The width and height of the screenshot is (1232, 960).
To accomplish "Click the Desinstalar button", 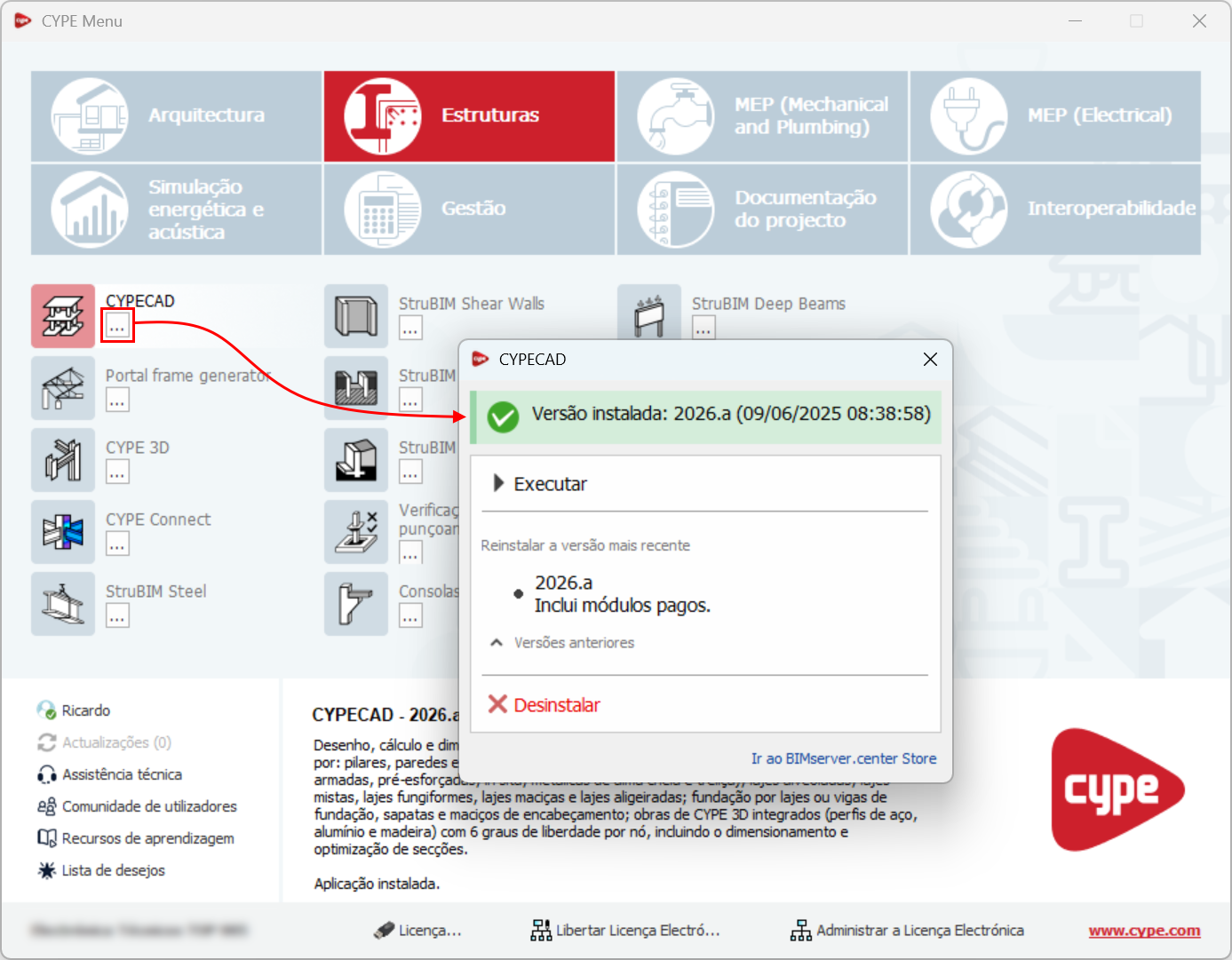I will (x=544, y=705).
